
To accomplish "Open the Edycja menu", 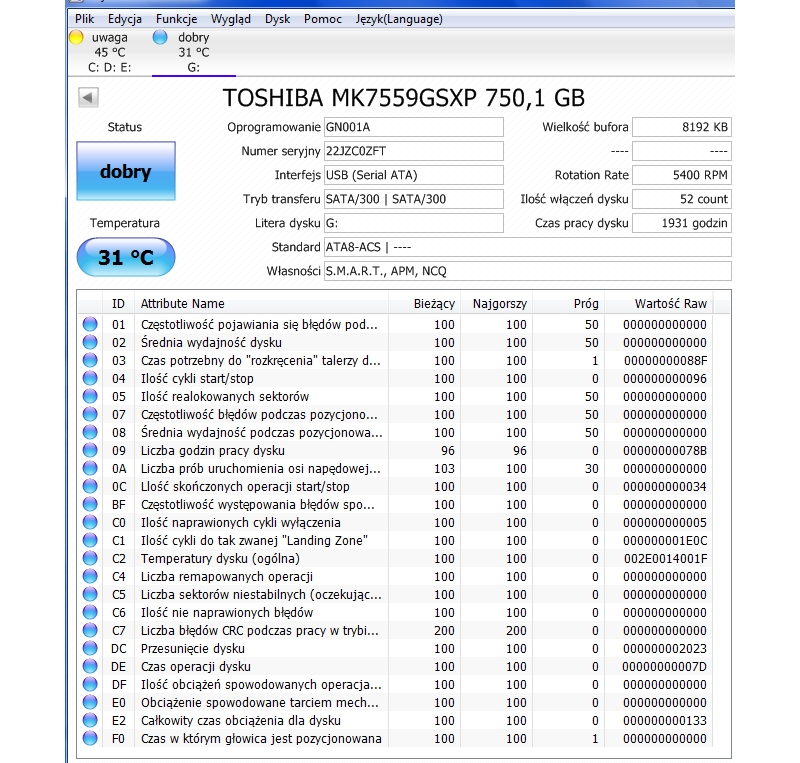I will tap(124, 19).
